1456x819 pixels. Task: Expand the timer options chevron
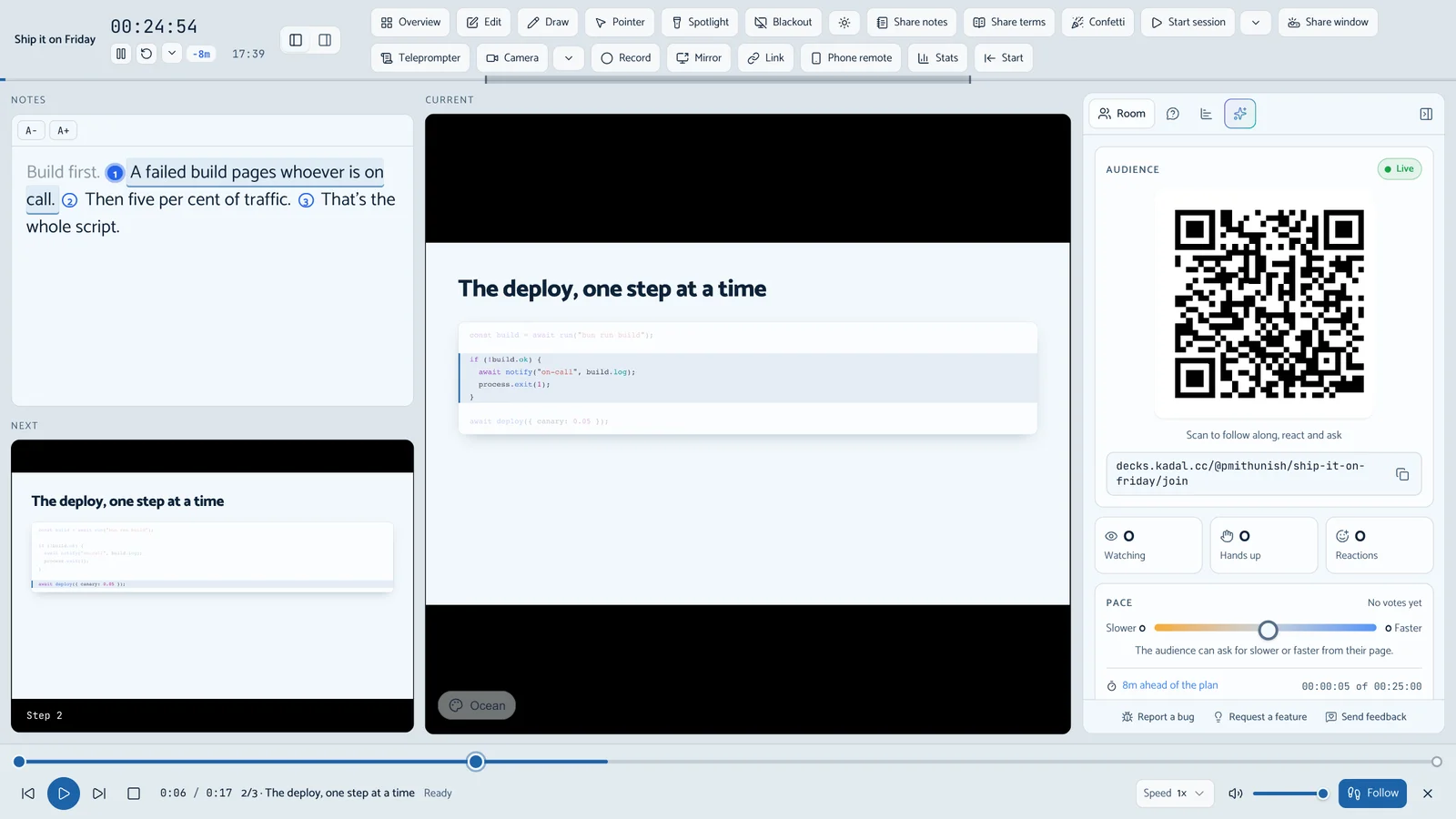(172, 54)
